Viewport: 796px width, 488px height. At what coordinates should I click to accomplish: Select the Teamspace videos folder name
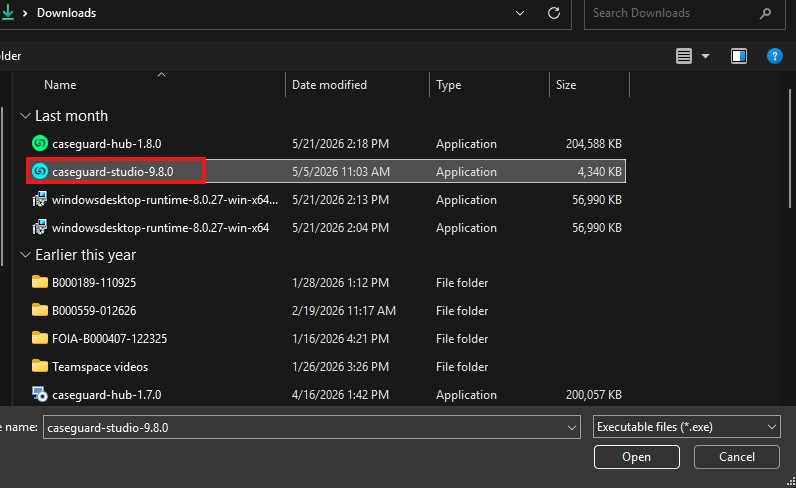(x=100, y=367)
